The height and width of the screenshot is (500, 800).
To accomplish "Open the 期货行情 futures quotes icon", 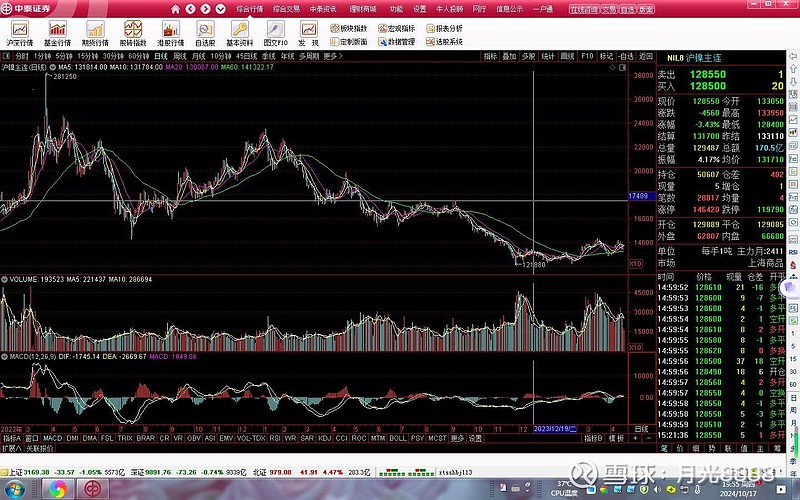I will (95, 35).
